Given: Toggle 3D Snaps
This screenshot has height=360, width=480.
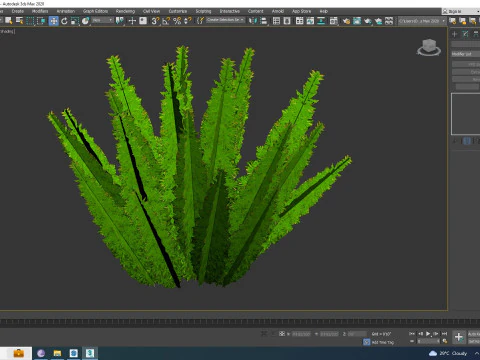Looking at the screenshot, I should point(155,21).
